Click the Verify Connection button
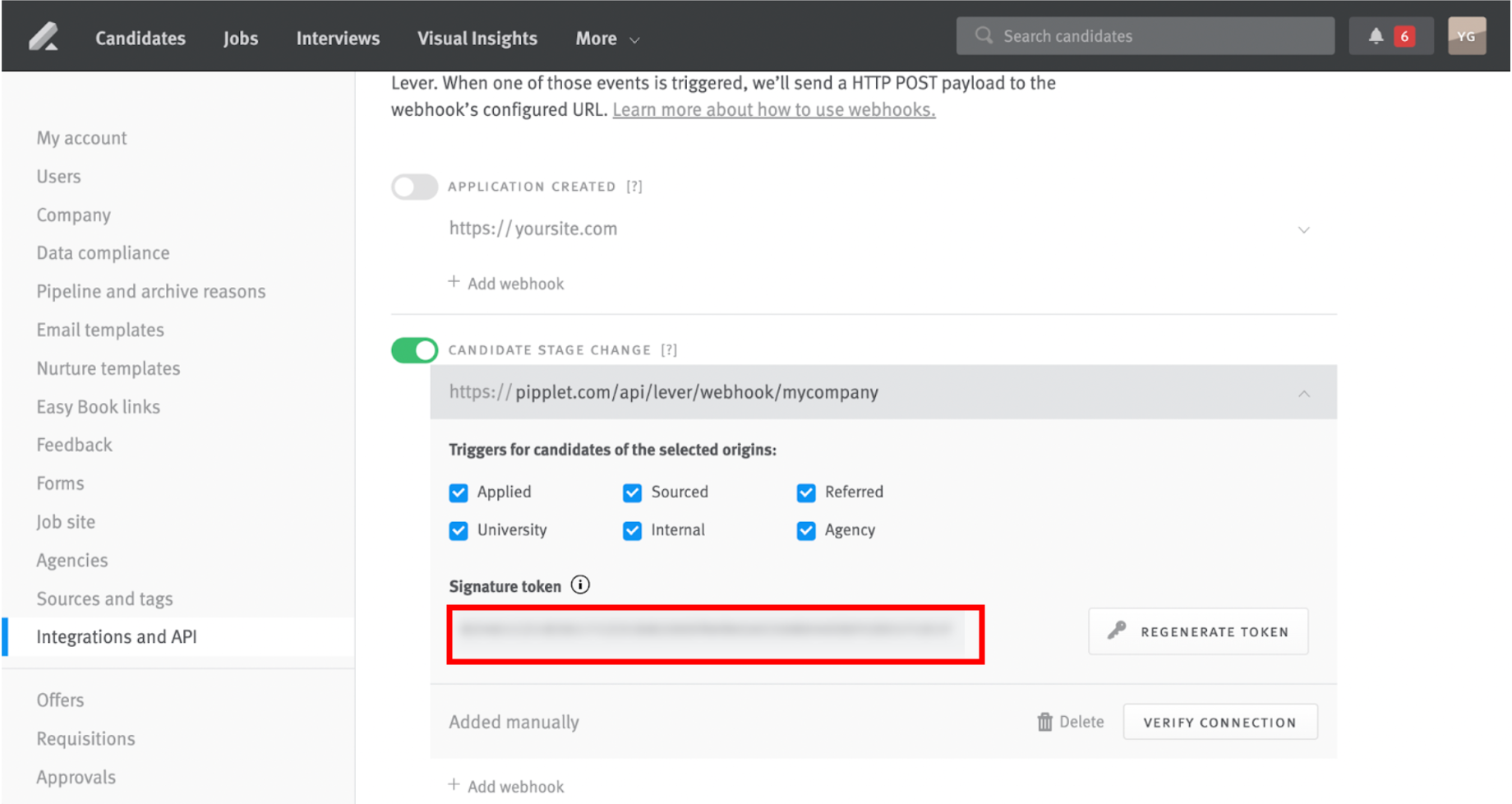Viewport: 1512px width, 804px height. 1219,721
